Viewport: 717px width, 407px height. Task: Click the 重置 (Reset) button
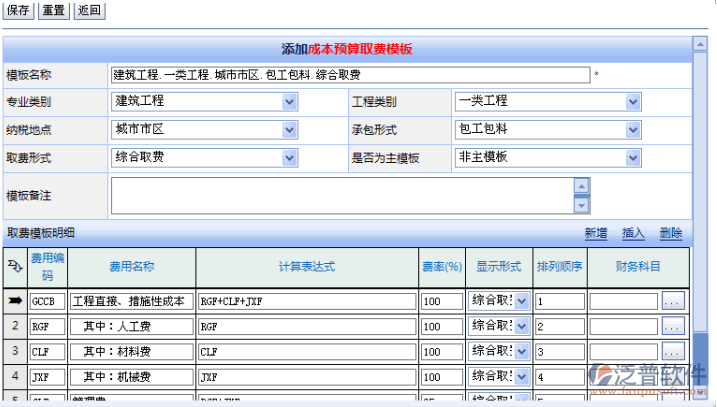point(54,11)
